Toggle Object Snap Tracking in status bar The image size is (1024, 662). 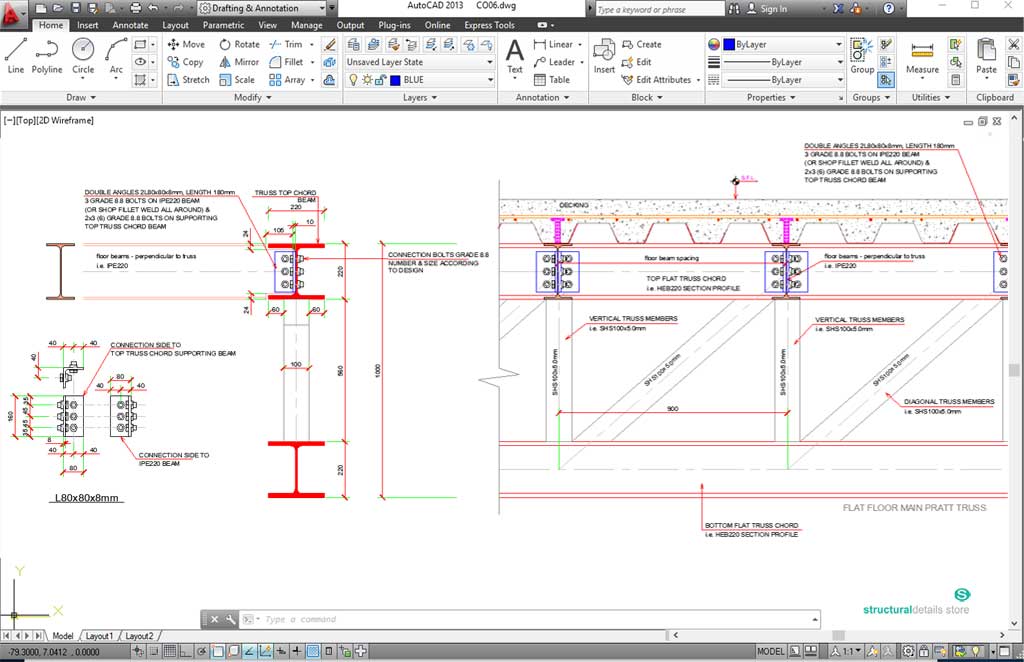[x=249, y=651]
